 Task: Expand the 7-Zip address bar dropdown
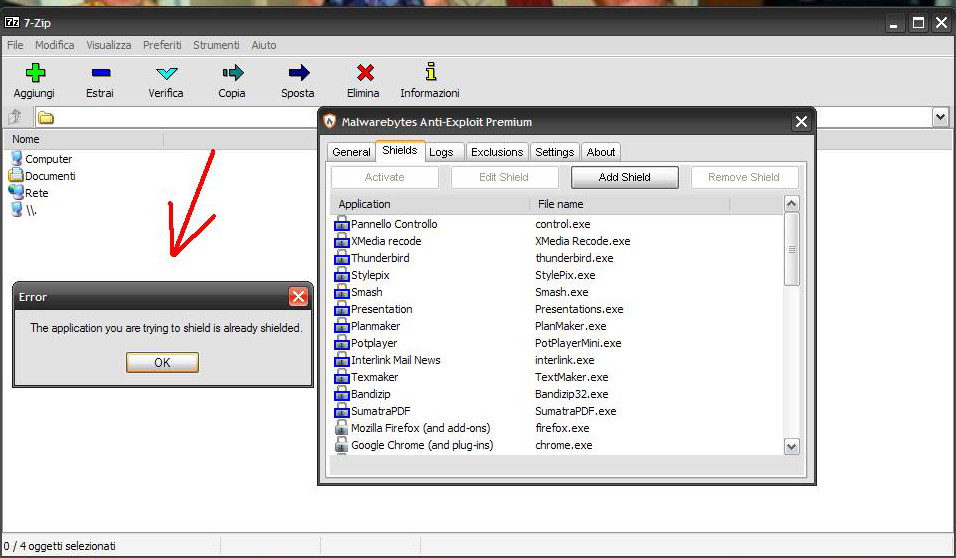[x=940, y=116]
